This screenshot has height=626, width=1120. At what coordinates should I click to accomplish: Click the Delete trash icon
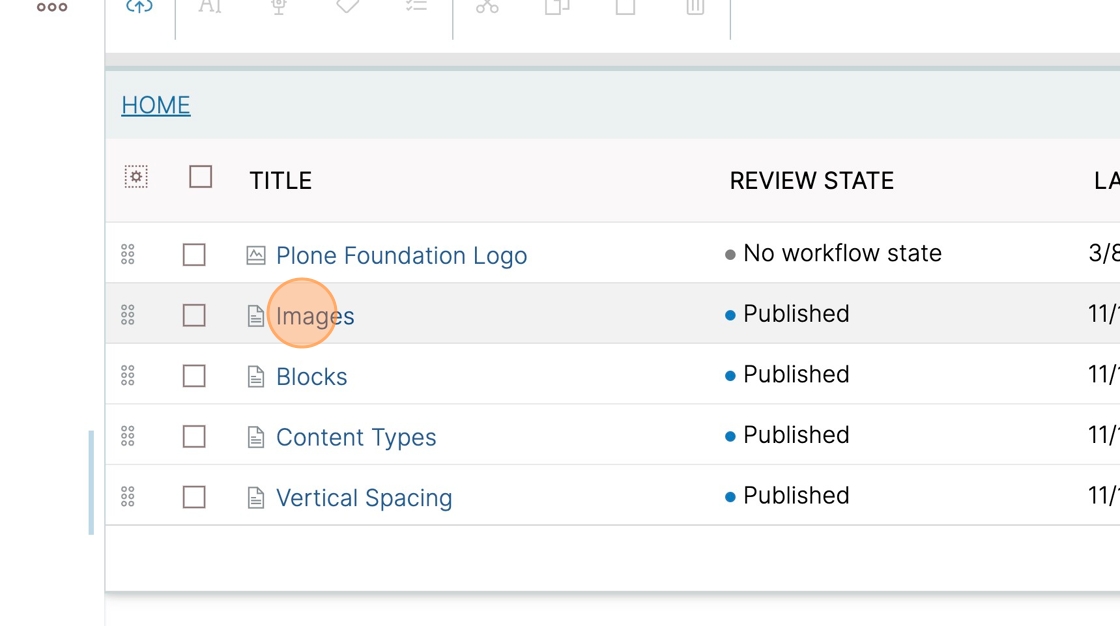click(x=695, y=6)
